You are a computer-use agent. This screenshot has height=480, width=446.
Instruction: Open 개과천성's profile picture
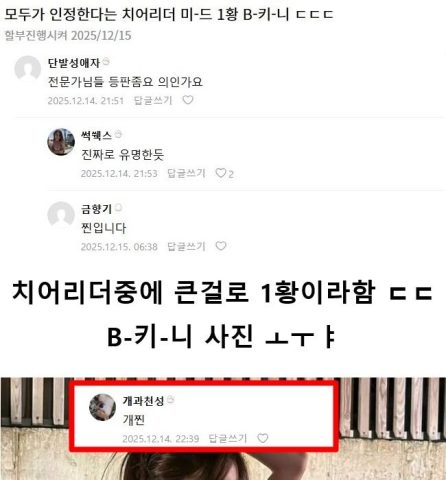pyautogui.click(x=103, y=407)
